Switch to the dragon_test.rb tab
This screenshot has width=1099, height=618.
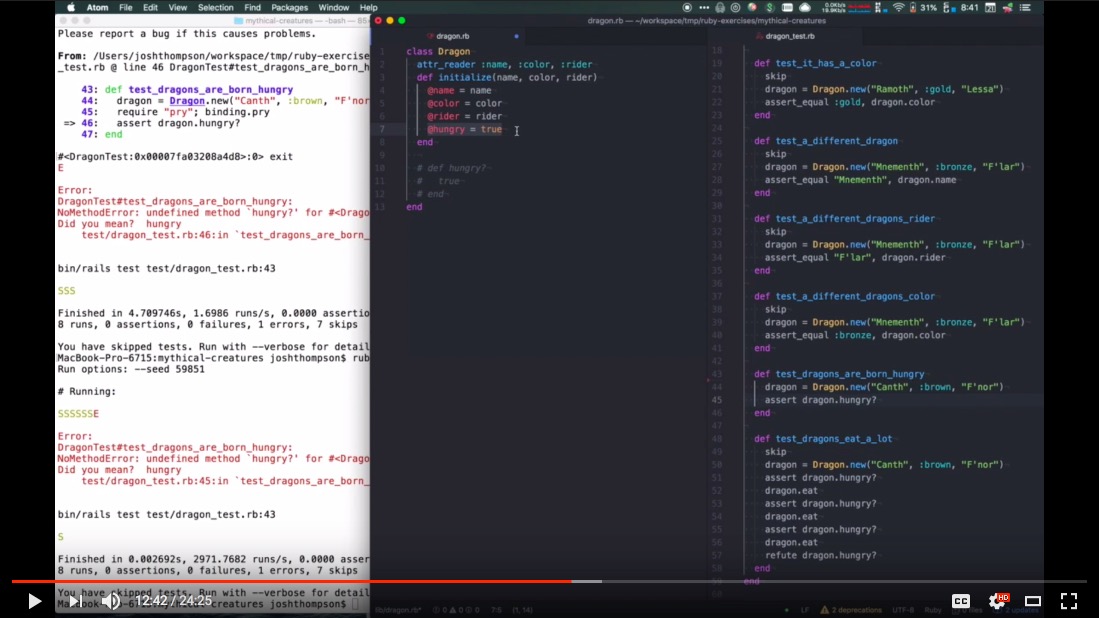789,36
